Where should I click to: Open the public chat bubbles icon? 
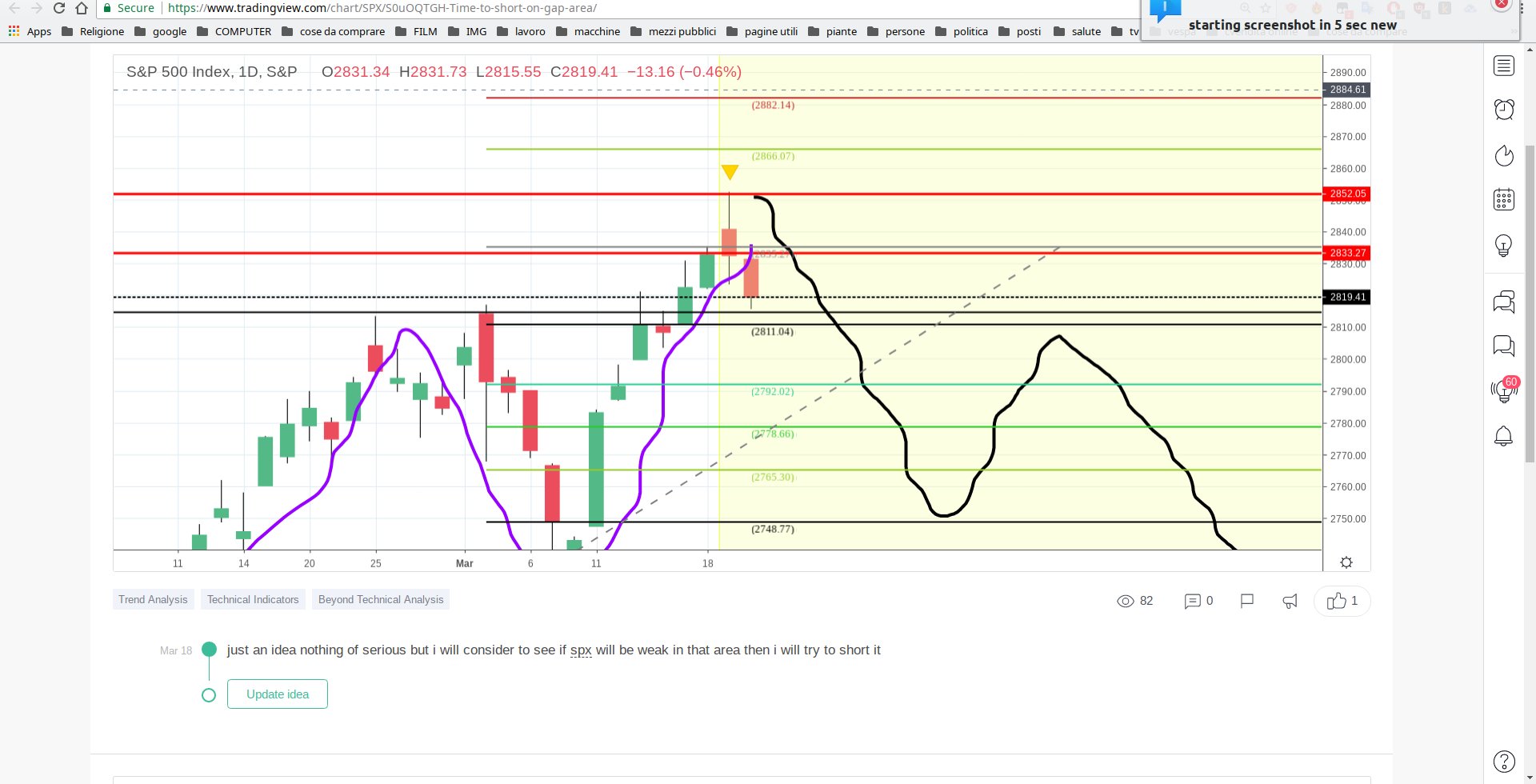[x=1504, y=302]
